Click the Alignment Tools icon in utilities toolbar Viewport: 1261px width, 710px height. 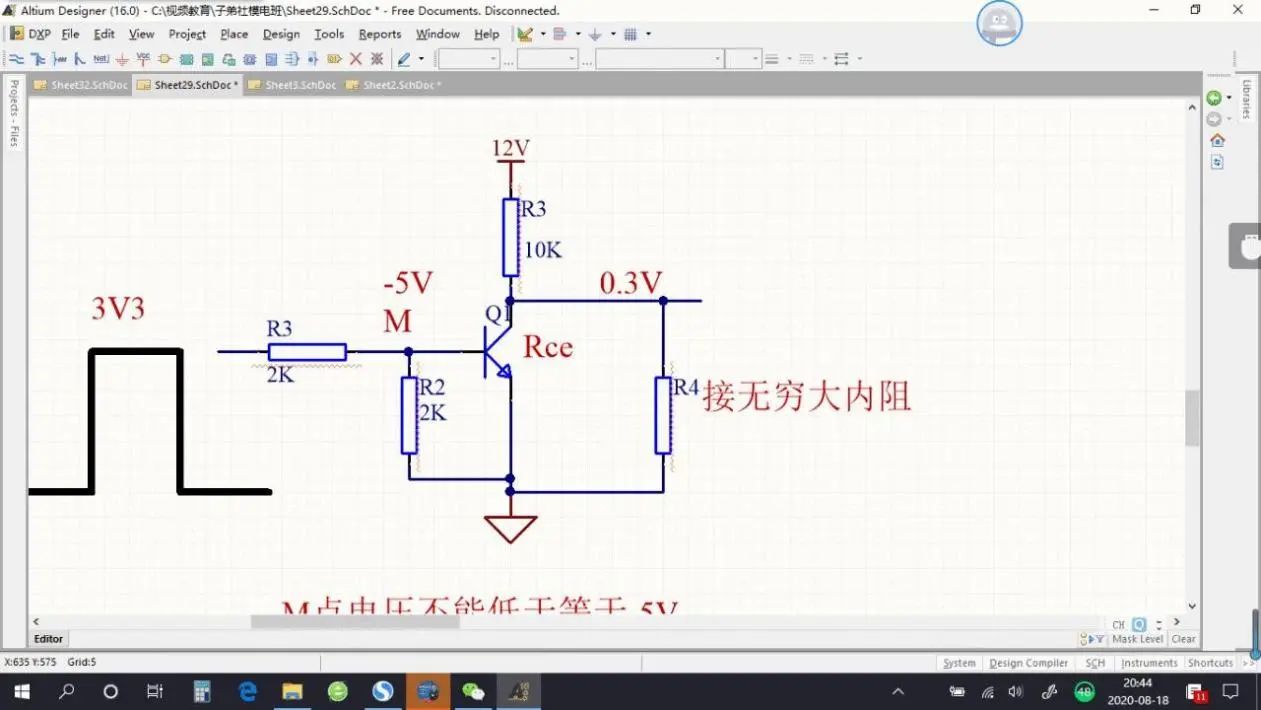(560, 34)
